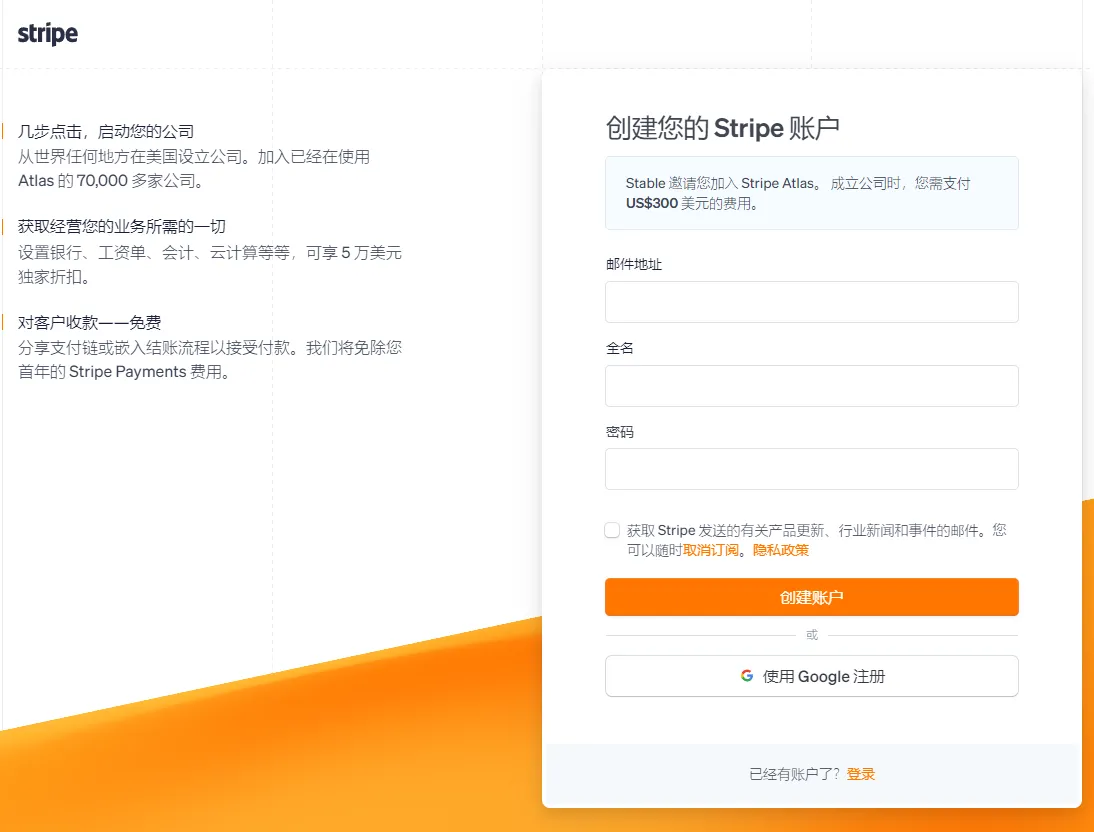
Task: Click the 全名 field label
Action: 620,348
